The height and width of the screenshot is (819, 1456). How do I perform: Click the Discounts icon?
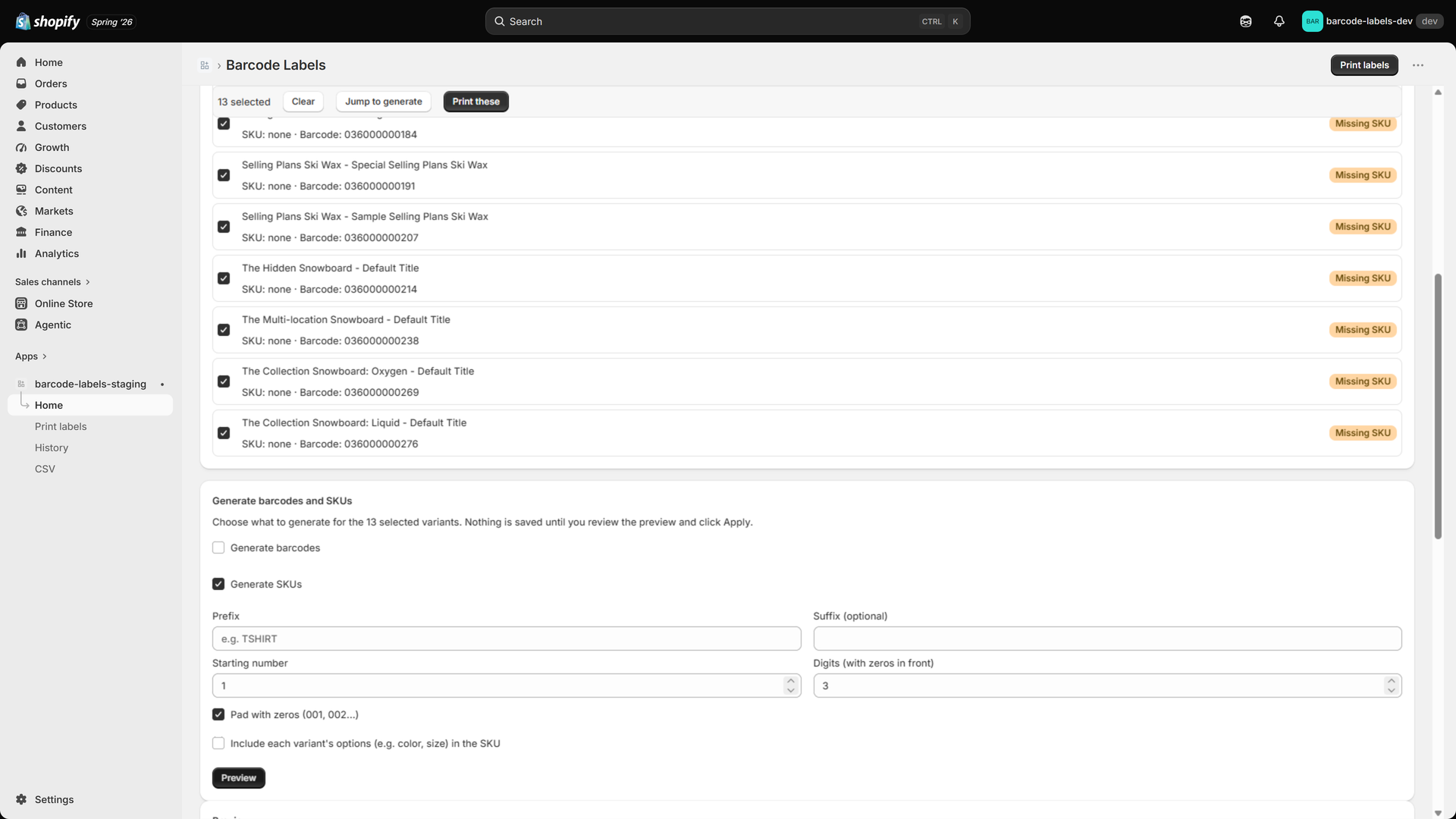tap(21, 168)
